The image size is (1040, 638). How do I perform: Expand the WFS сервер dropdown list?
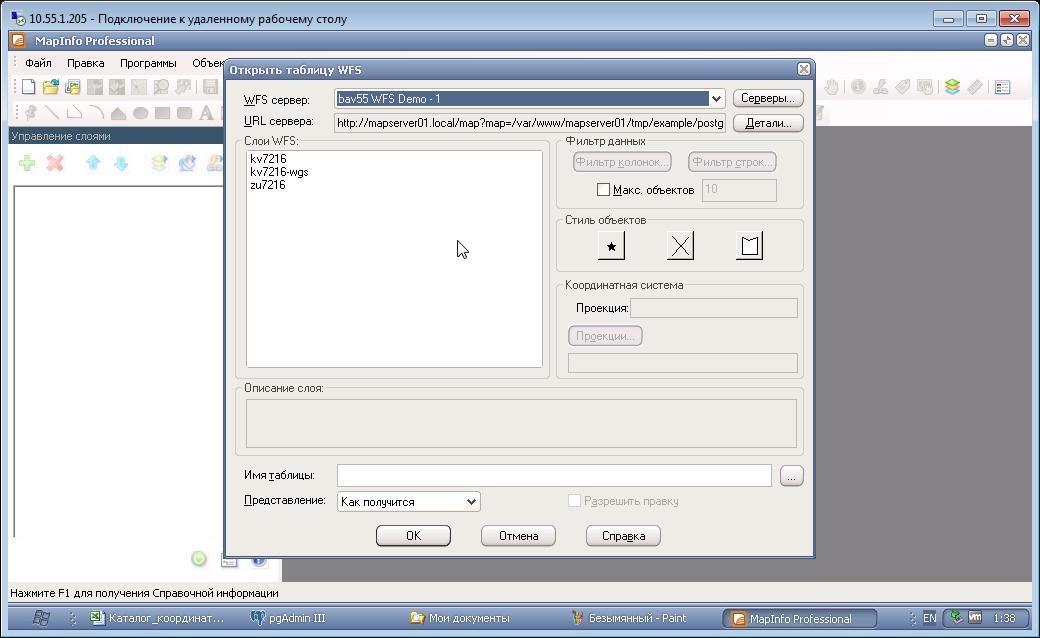coord(716,99)
